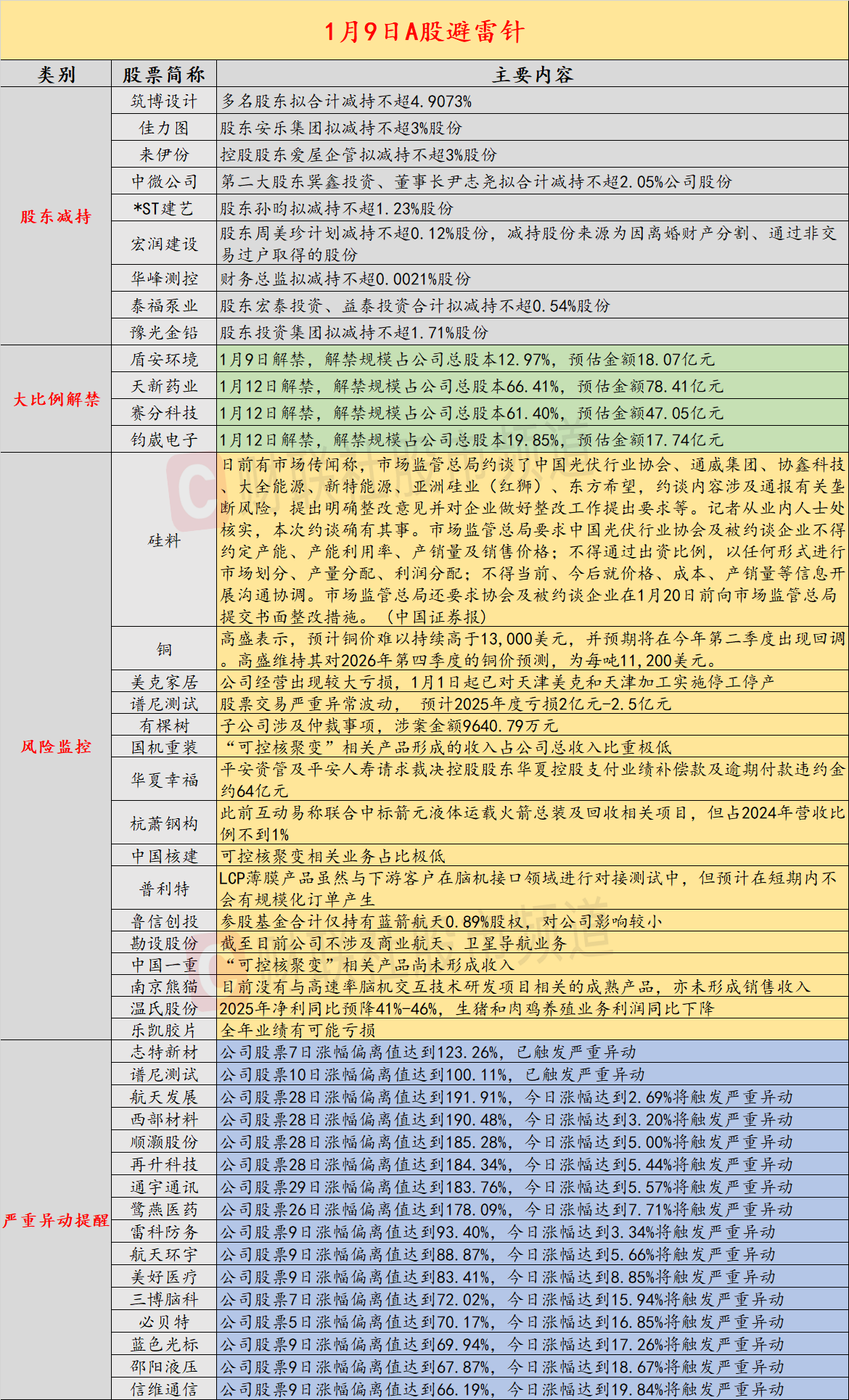Select the "华夏幸福" stock cell
Screen dimensions: 849x1400
(164, 780)
